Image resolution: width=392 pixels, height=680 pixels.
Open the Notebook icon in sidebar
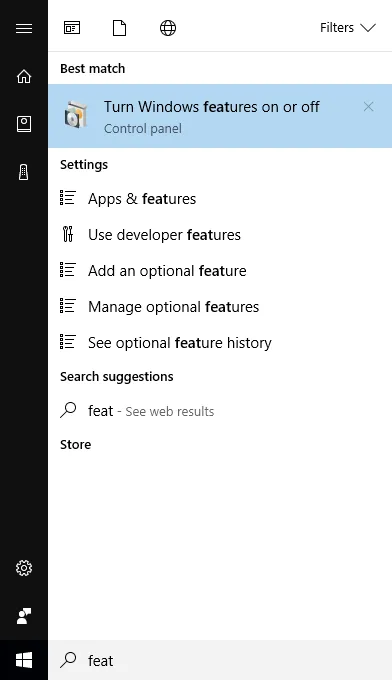pos(24,124)
